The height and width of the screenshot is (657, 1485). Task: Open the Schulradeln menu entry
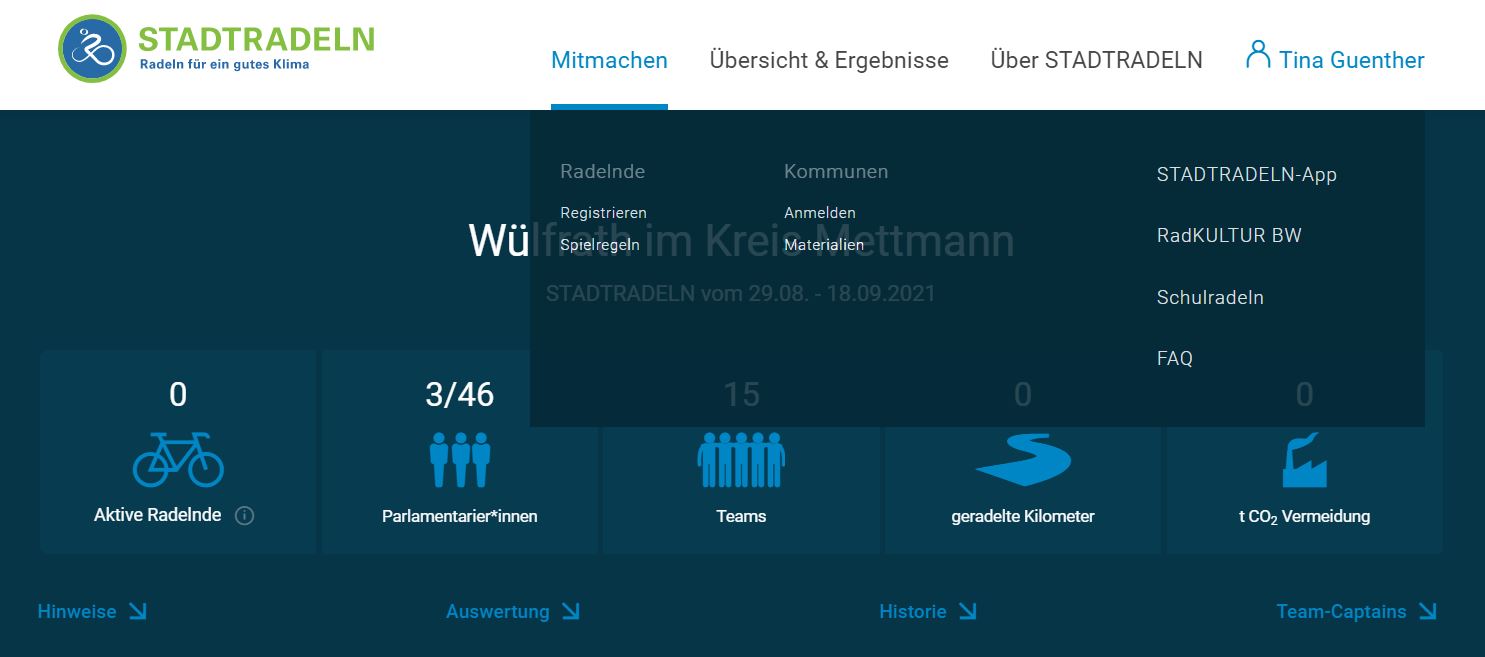click(x=1210, y=297)
